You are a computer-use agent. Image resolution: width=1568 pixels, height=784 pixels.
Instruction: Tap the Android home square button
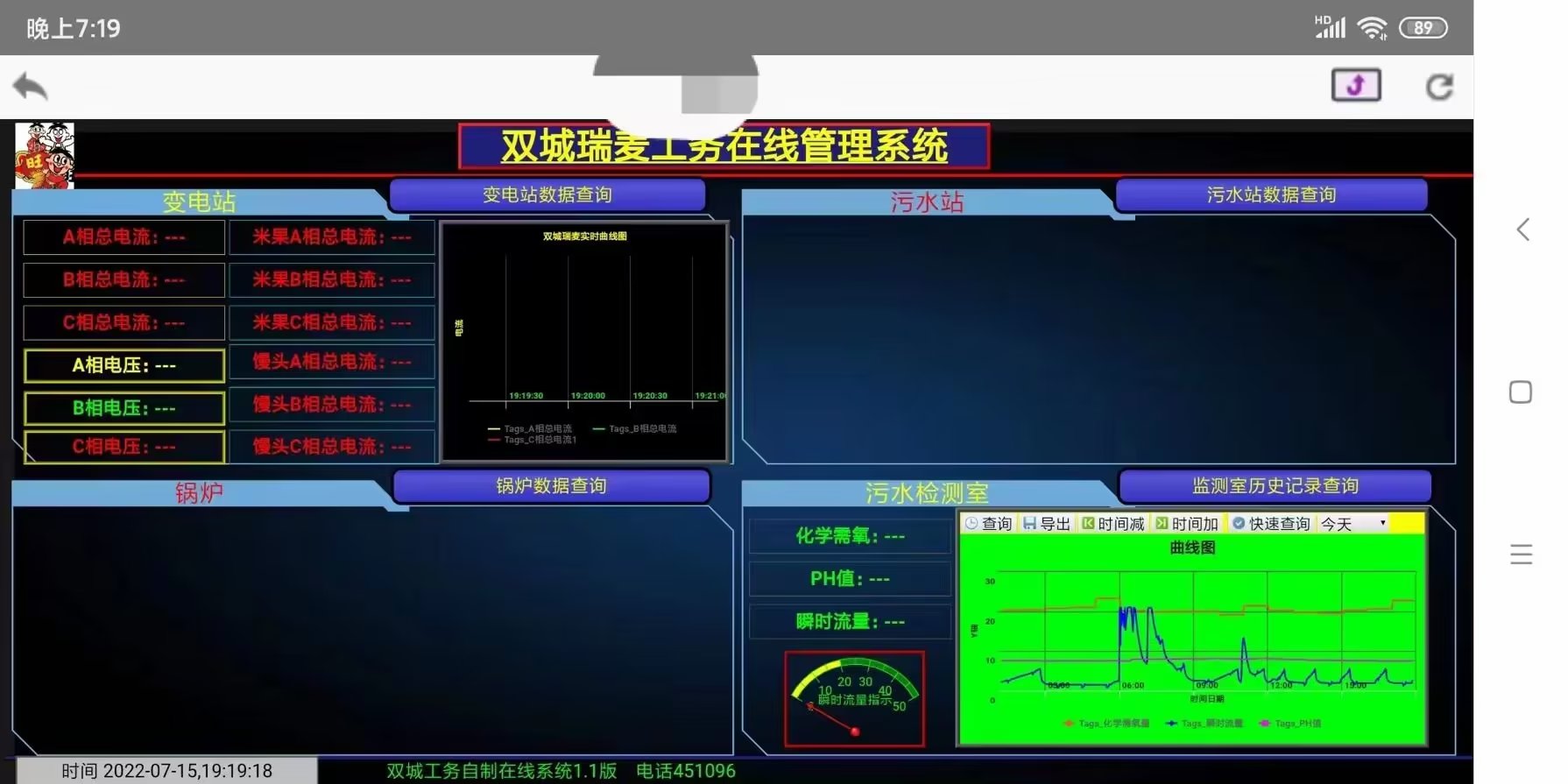point(1521,392)
